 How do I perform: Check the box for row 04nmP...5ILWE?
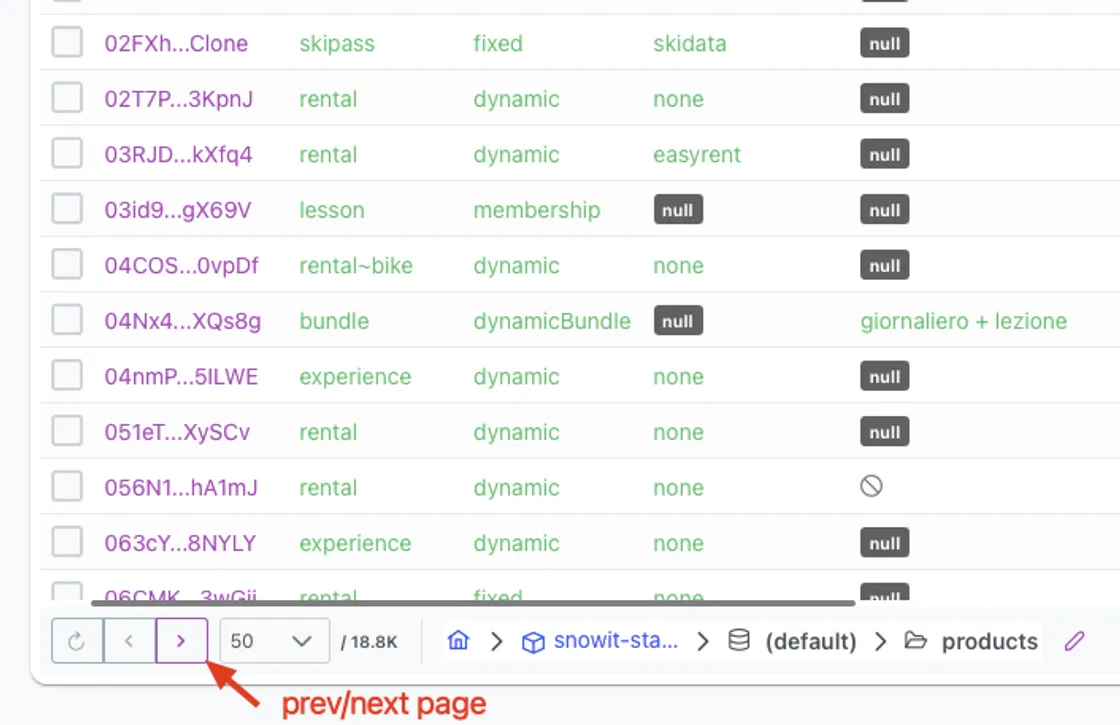tap(67, 376)
